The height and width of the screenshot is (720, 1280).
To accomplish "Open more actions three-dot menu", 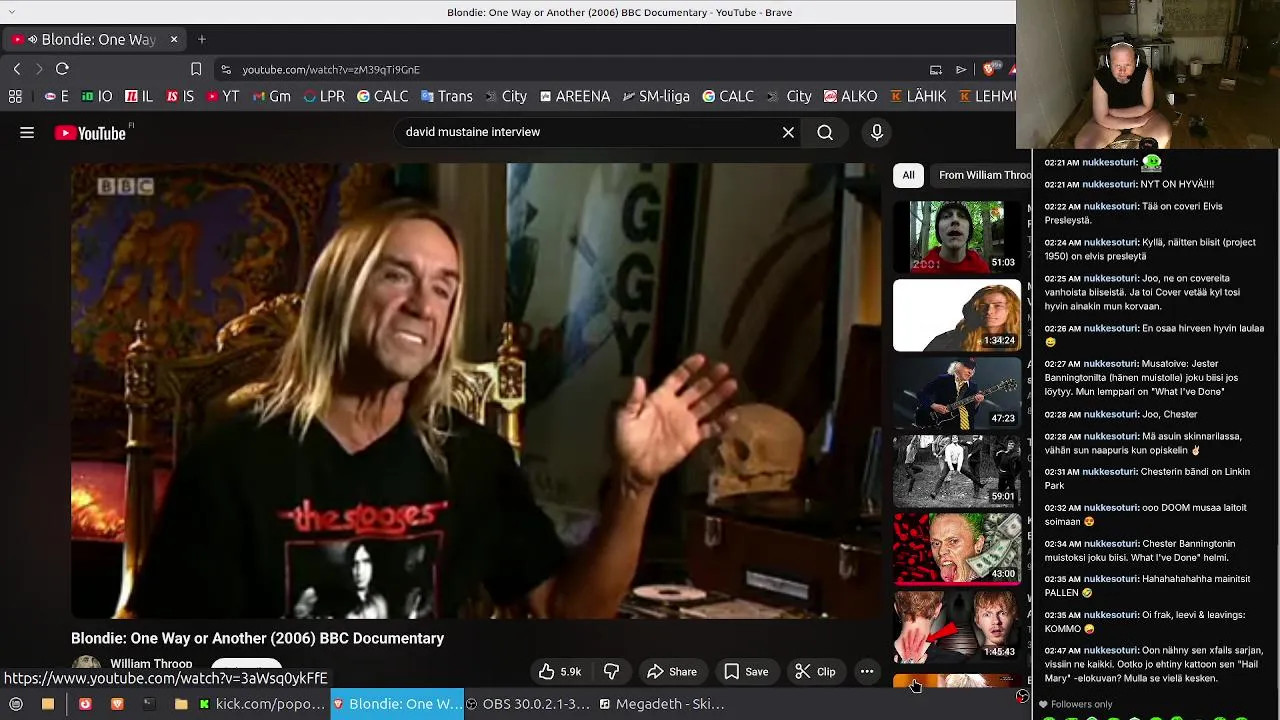I will (867, 672).
